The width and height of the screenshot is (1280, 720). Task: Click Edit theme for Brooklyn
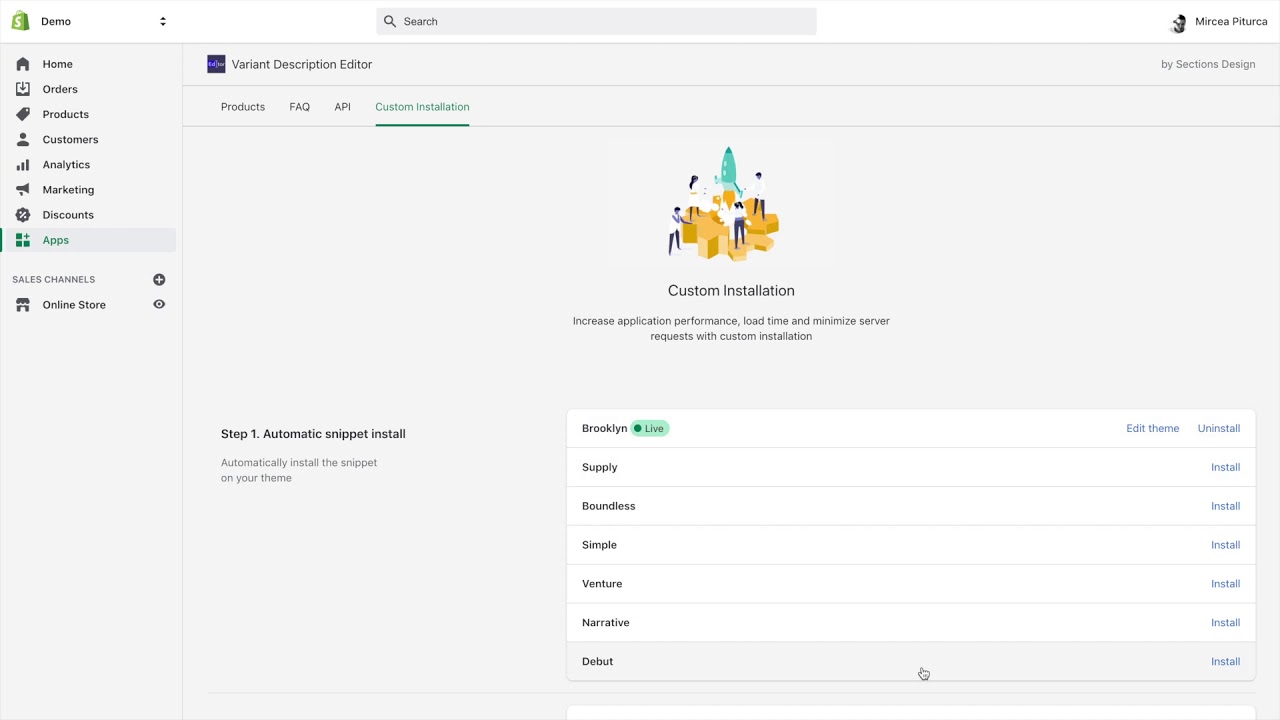(x=1152, y=428)
